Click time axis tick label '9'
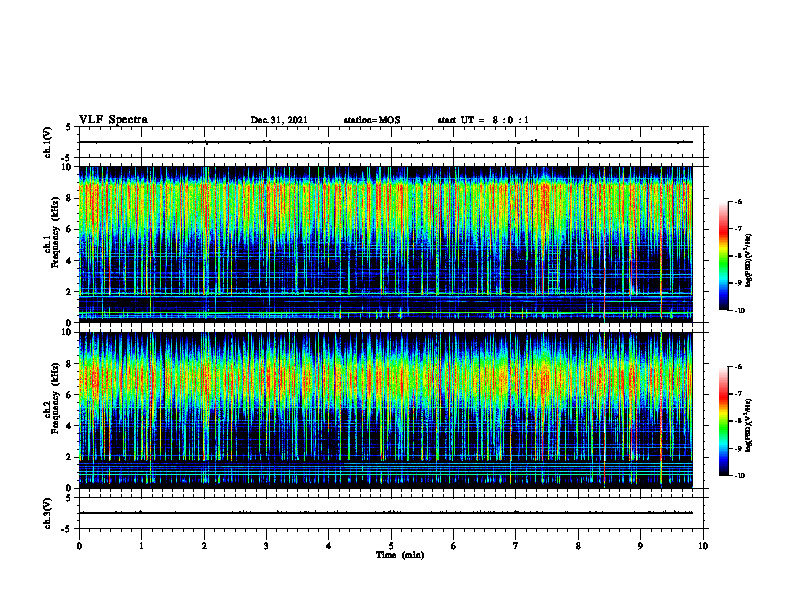 (640, 546)
